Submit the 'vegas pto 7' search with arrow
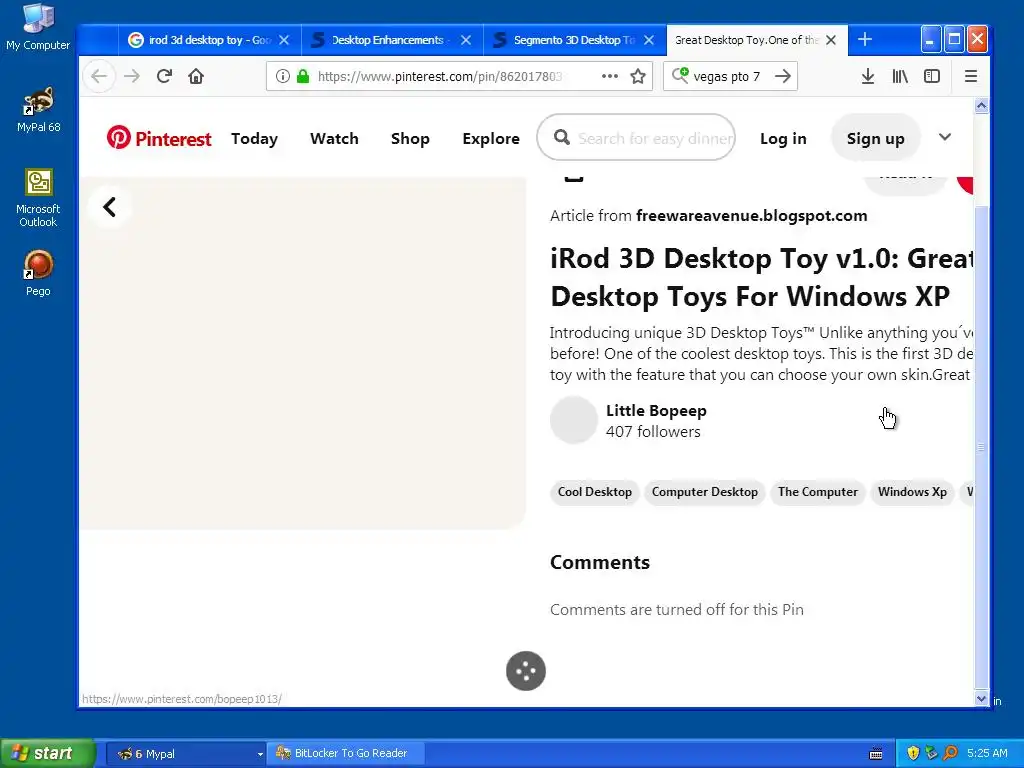The image size is (1024, 768). click(x=782, y=76)
